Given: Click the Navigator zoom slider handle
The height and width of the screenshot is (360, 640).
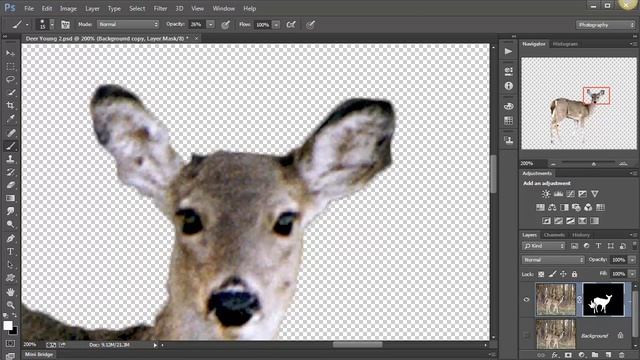Looking at the screenshot, I should click(594, 164).
